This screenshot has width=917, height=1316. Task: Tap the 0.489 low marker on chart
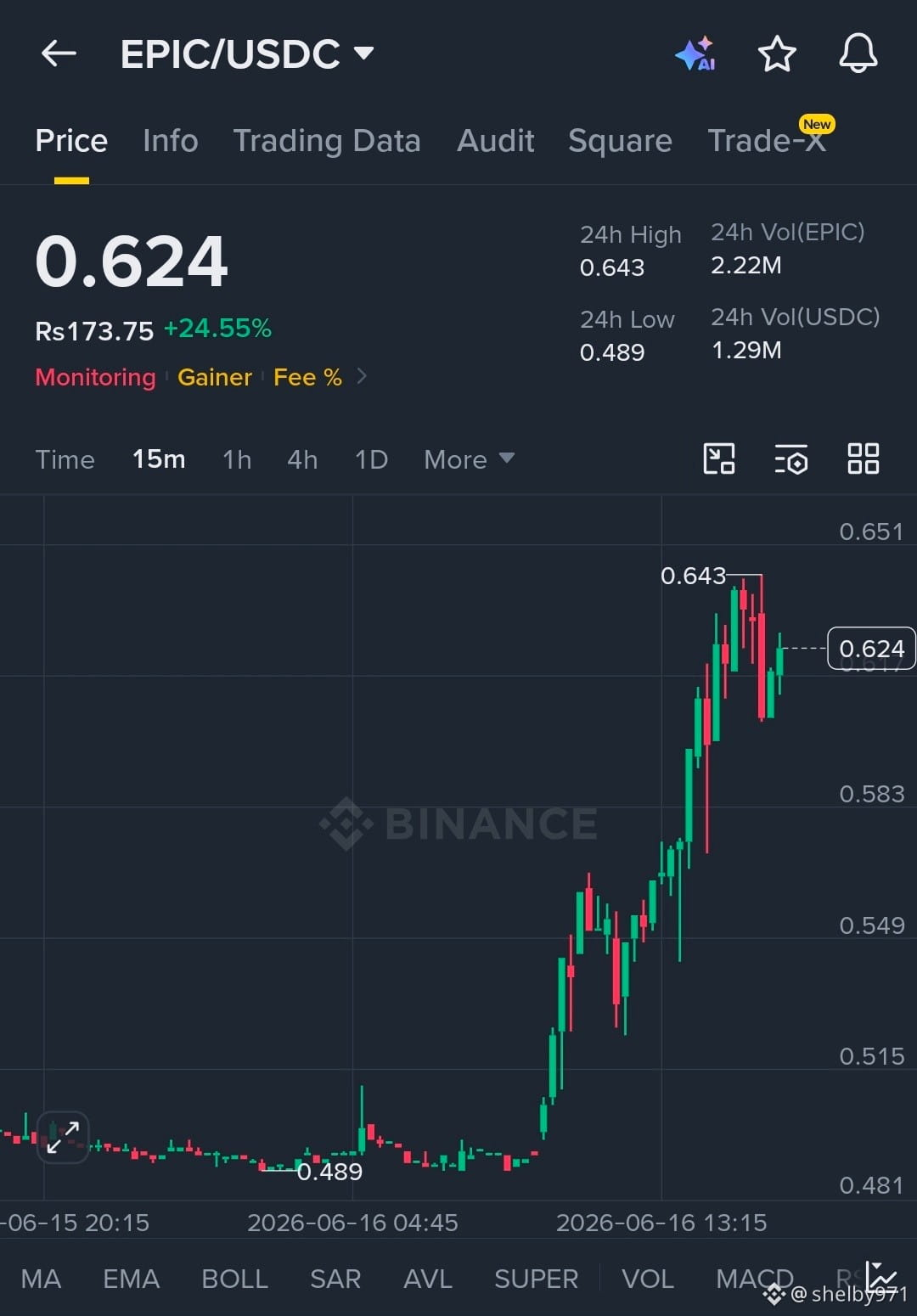329,1172
